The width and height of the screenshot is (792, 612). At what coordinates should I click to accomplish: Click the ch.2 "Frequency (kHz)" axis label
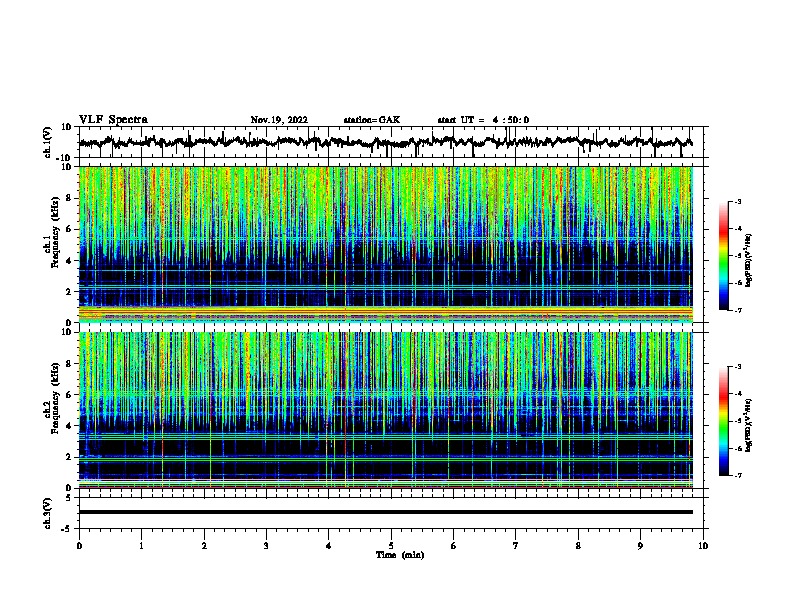[x=55, y=397]
